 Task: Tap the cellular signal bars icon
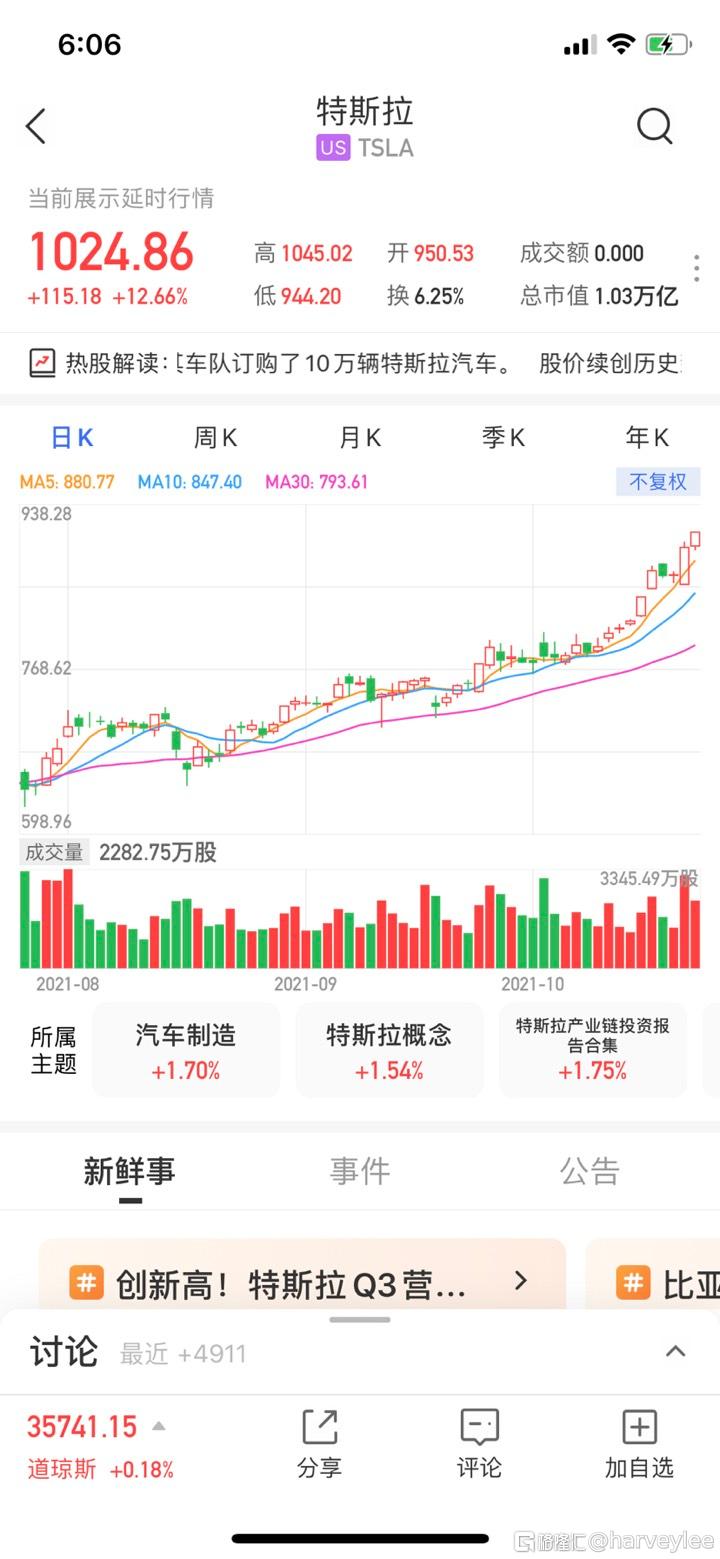click(579, 45)
